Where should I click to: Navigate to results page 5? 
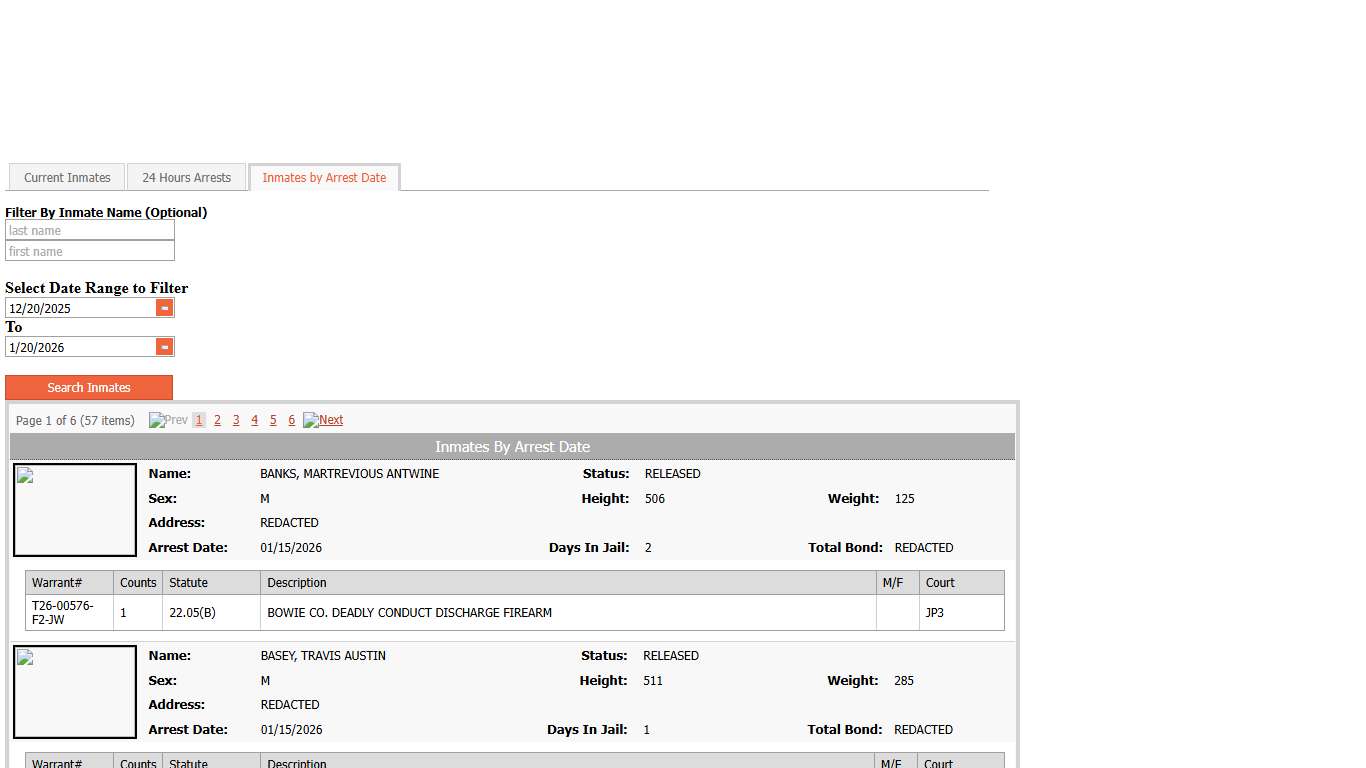273,420
